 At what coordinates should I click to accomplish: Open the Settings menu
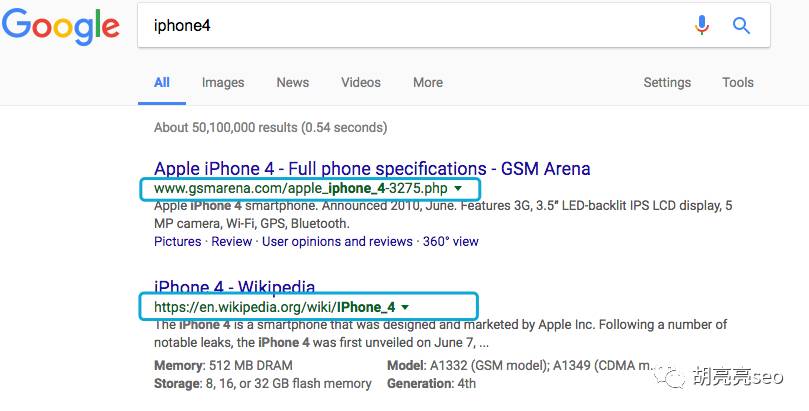pyautogui.click(x=667, y=83)
